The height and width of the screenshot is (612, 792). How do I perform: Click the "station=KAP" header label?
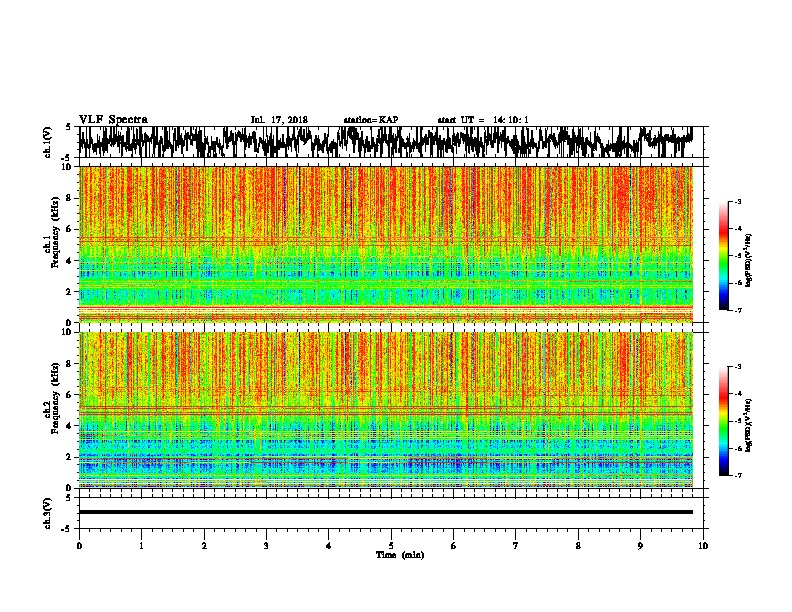[371, 120]
